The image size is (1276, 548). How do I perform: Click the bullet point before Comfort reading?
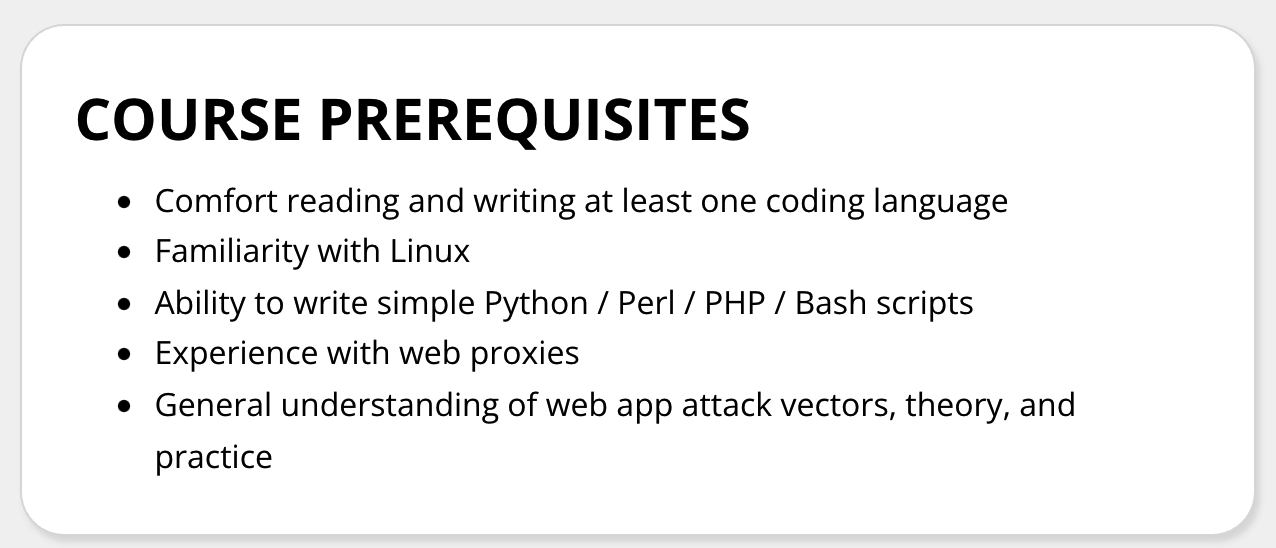pos(124,202)
